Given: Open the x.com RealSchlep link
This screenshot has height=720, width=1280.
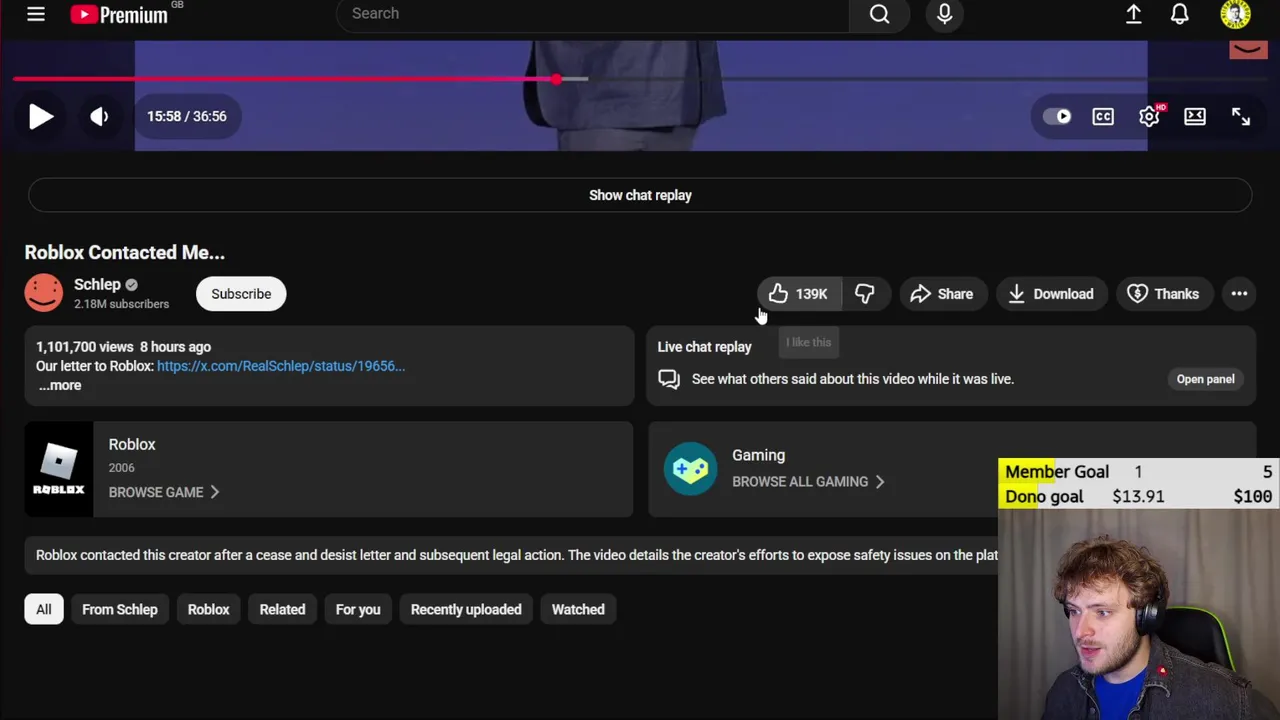Looking at the screenshot, I should coord(281,366).
